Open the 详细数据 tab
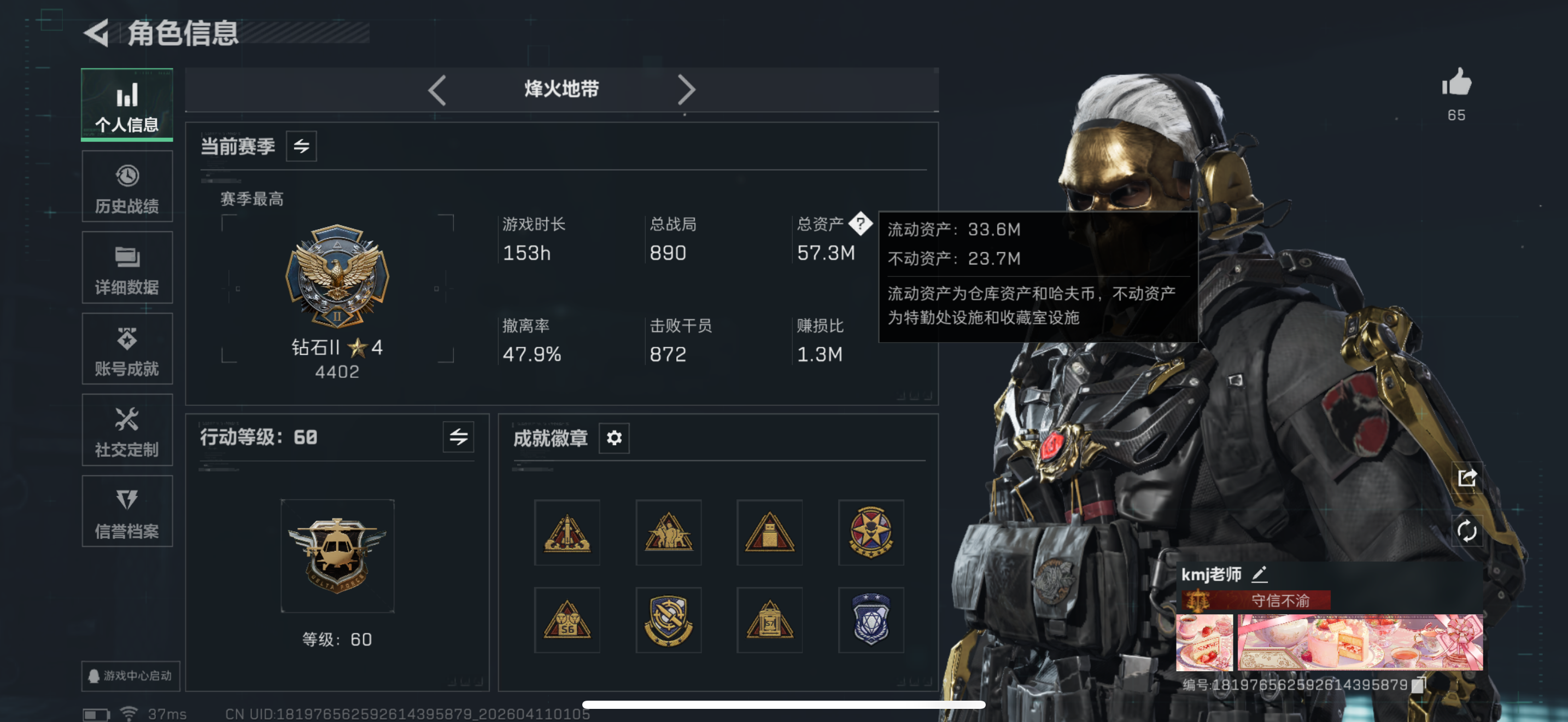The width and height of the screenshot is (1568, 722). pos(127,267)
